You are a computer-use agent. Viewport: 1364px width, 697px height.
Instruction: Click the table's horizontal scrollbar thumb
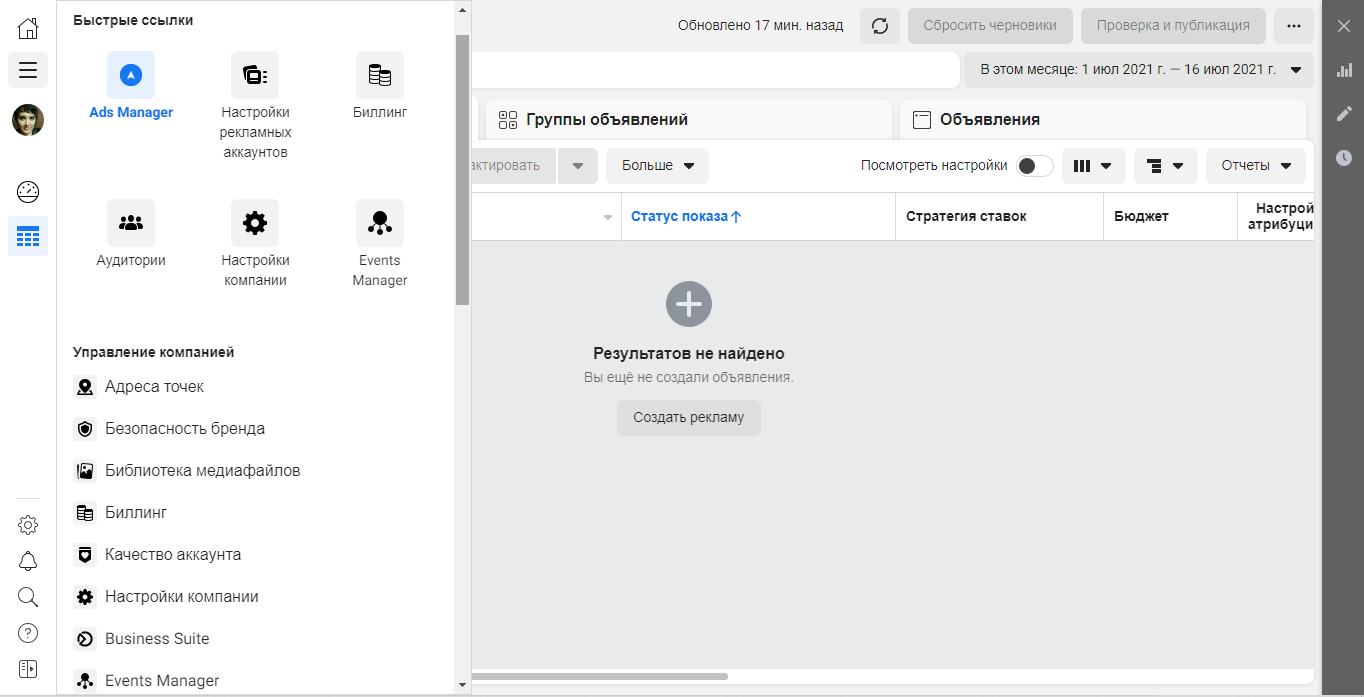[600, 677]
